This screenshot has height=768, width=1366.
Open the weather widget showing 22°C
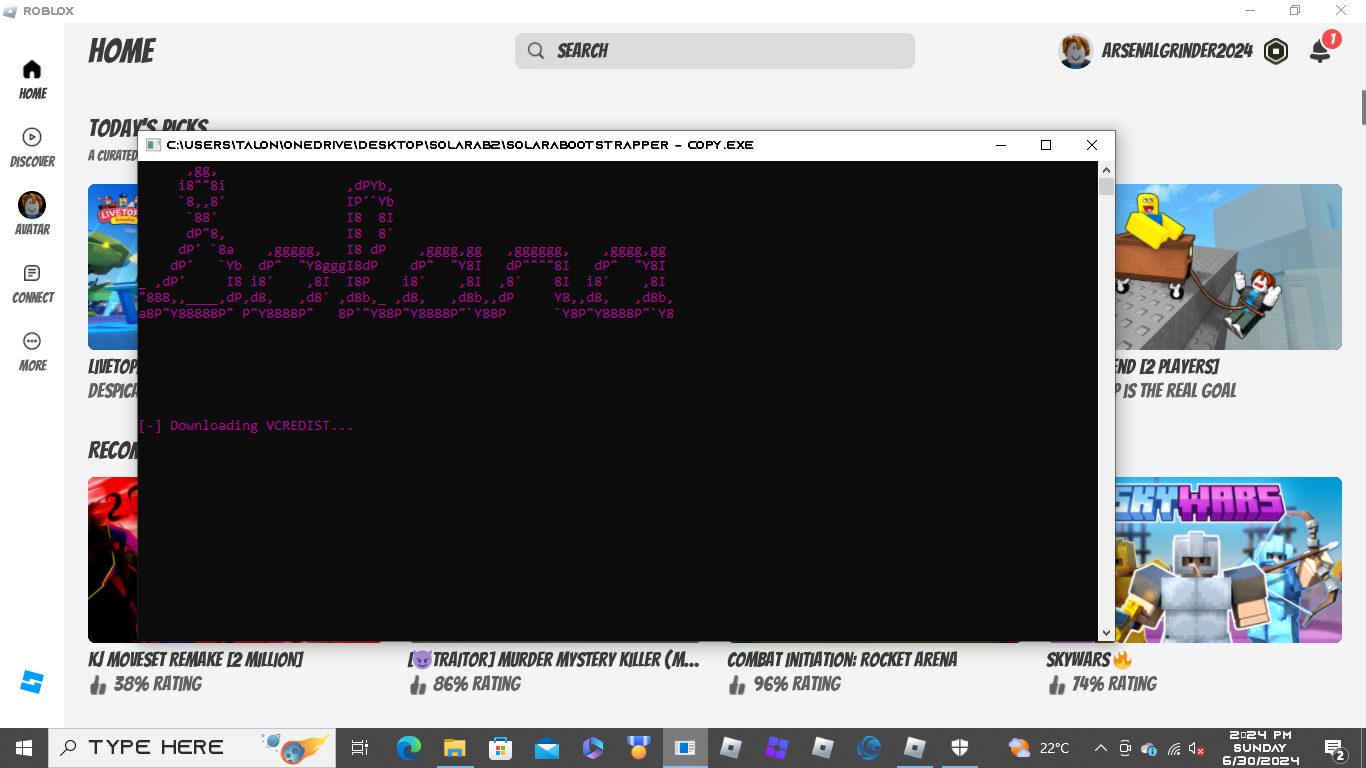click(1040, 747)
